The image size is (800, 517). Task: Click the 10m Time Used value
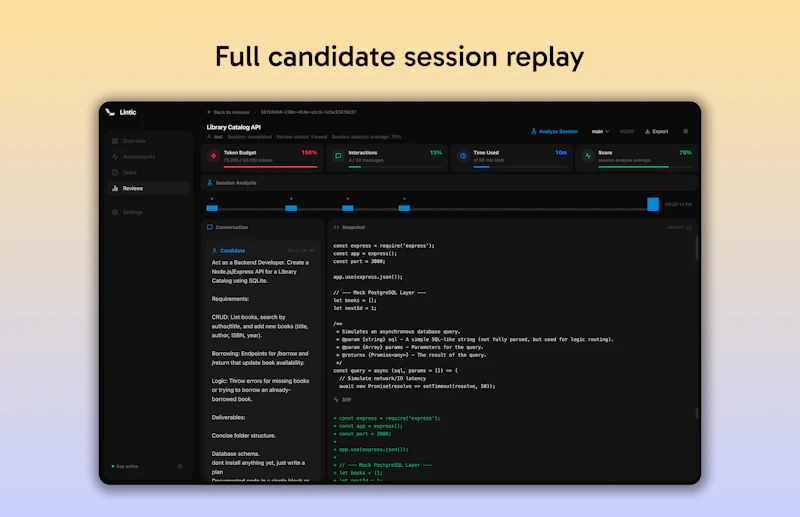(x=561, y=153)
